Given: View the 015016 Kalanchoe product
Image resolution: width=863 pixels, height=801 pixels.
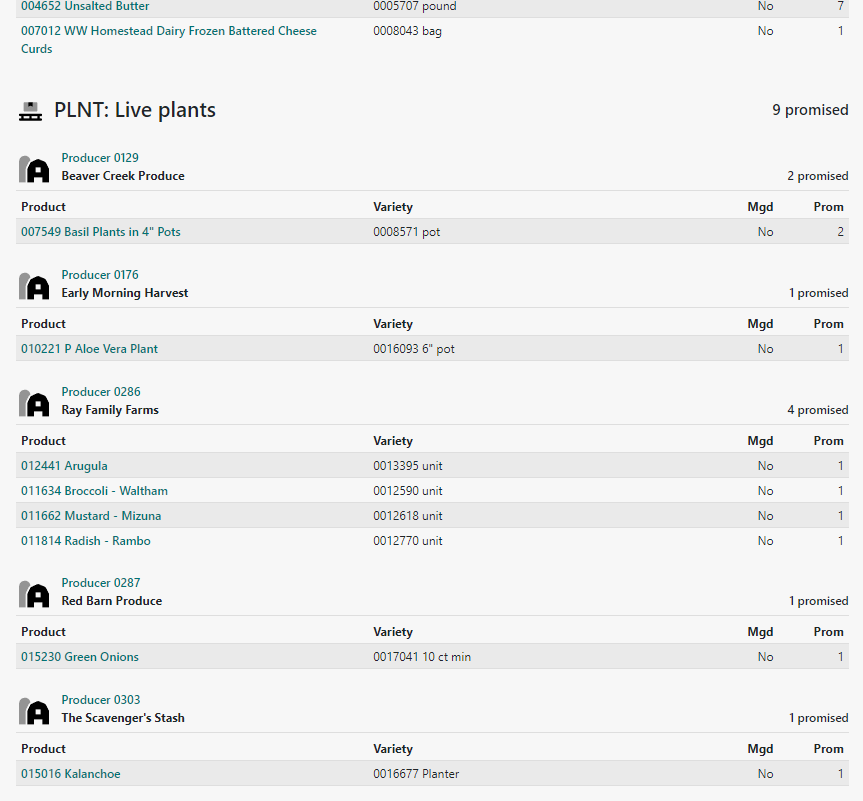Looking at the screenshot, I should coord(71,774).
